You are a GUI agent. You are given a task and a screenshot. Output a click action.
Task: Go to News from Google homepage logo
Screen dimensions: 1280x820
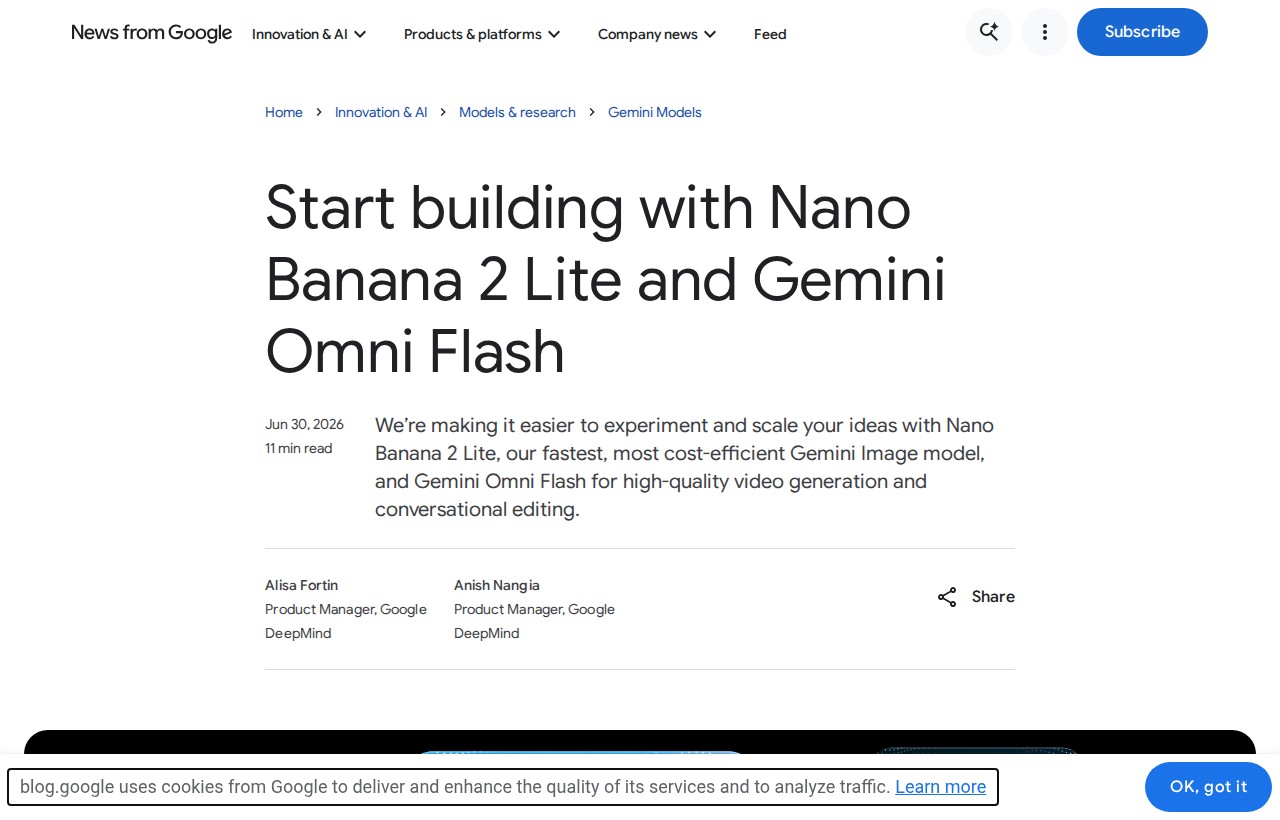(152, 33)
